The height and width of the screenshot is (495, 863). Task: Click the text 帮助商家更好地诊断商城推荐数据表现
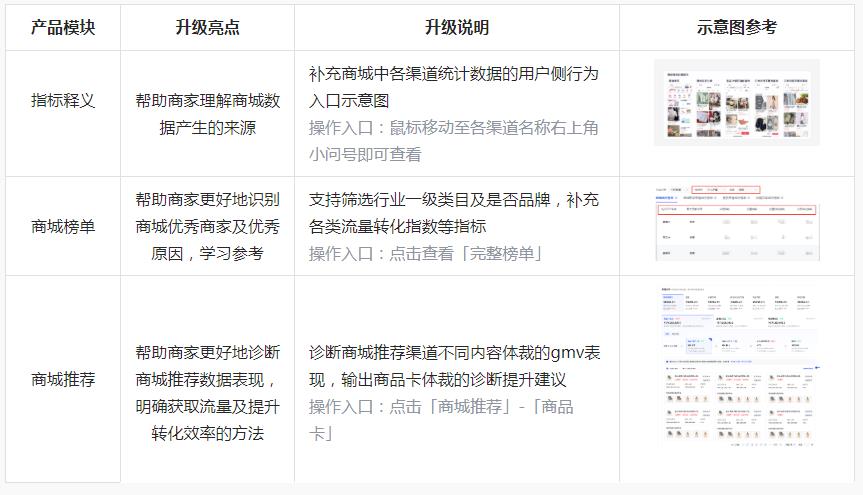pyautogui.click(x=207, y=366)
